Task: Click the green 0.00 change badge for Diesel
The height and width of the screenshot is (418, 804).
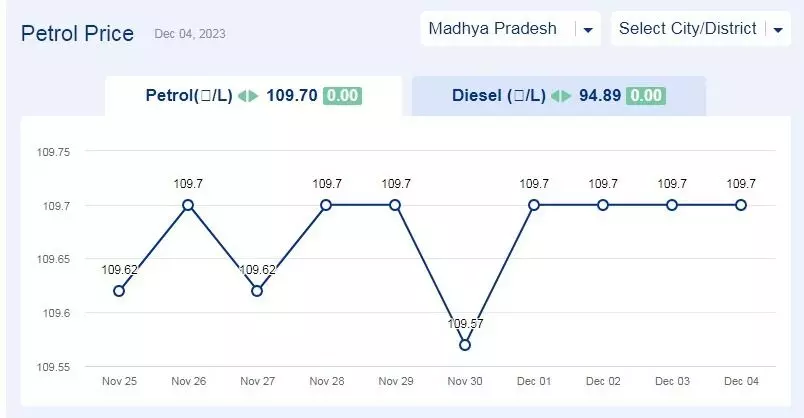Action: click(646, 96)
